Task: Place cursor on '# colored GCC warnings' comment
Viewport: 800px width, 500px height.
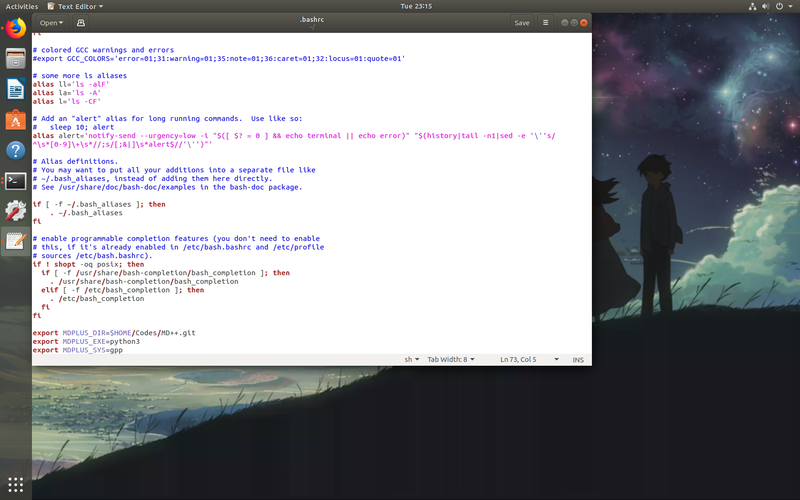Action: 103,50
